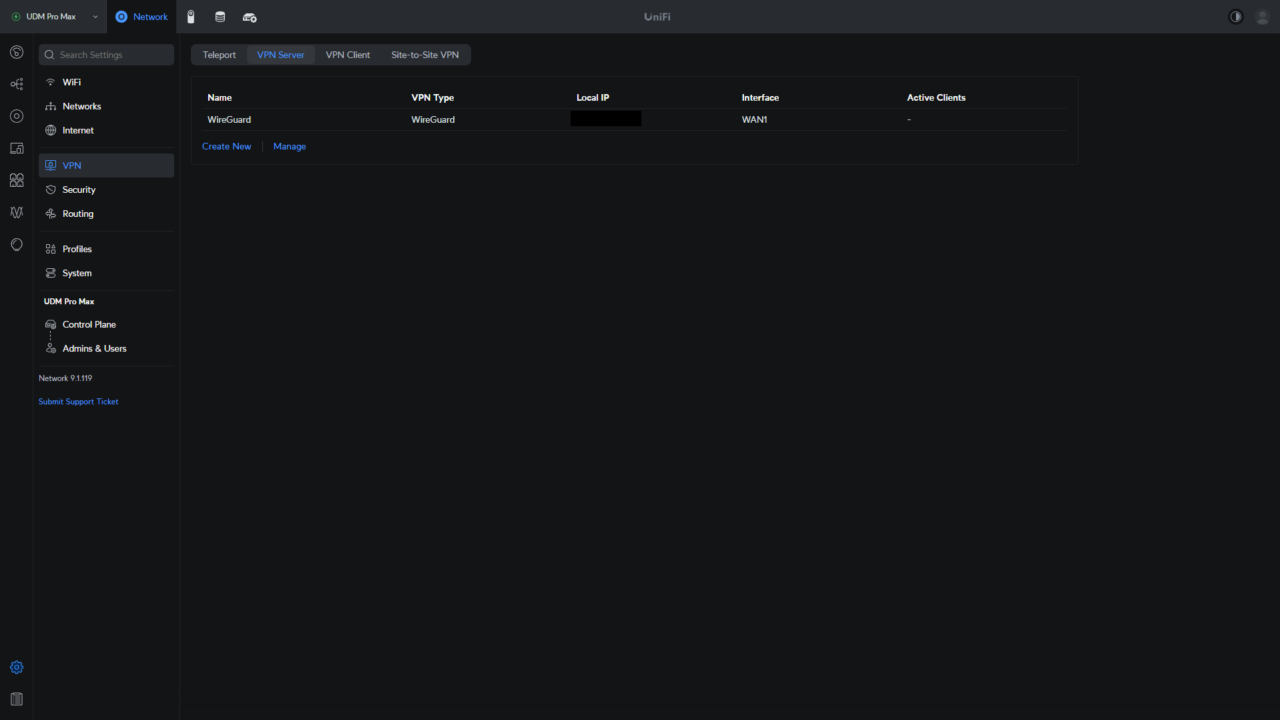Open Internet settings in the sidebar
Screen dimensions: 1280x720
tap(106, 130)
